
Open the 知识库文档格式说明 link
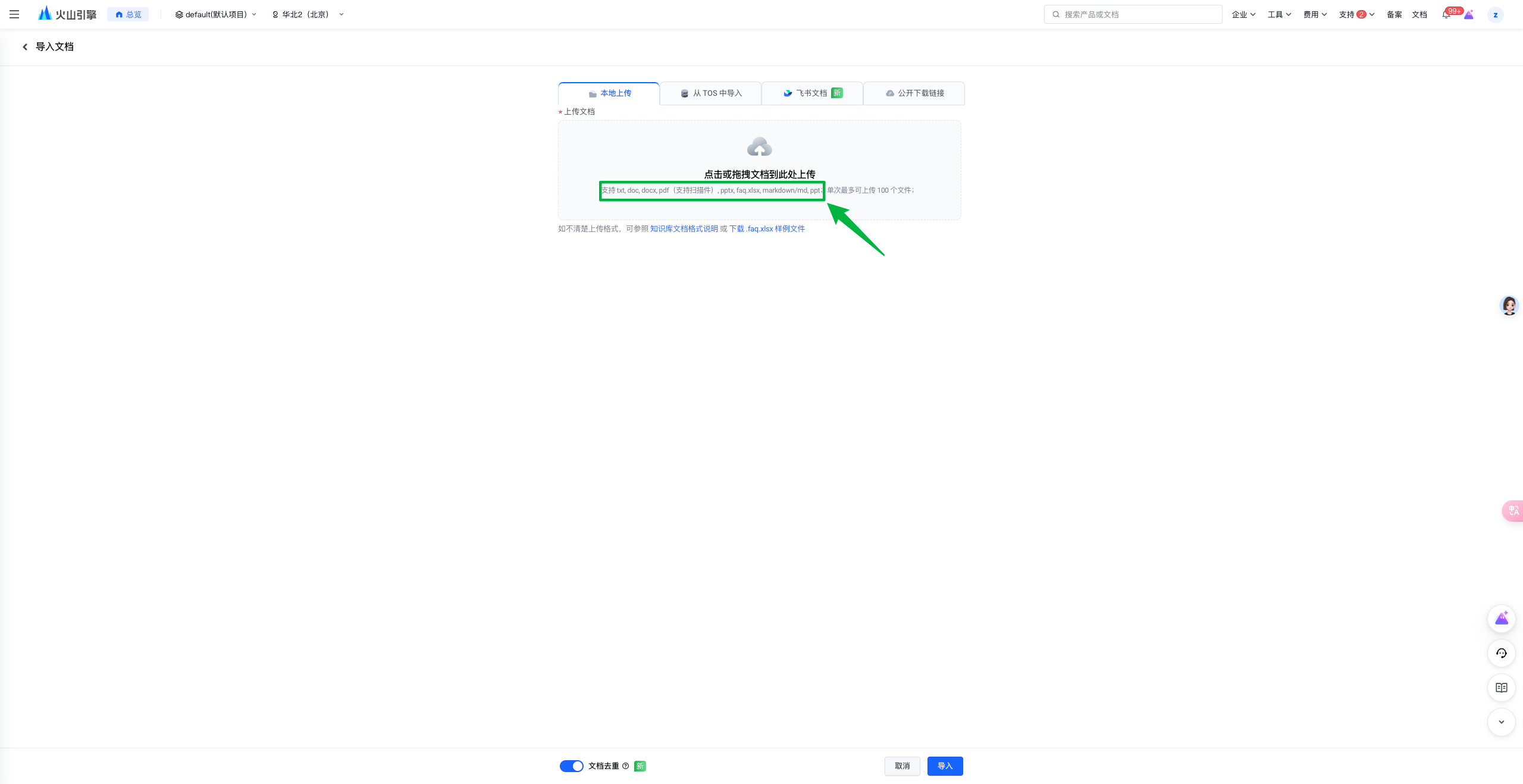(684, 229)
